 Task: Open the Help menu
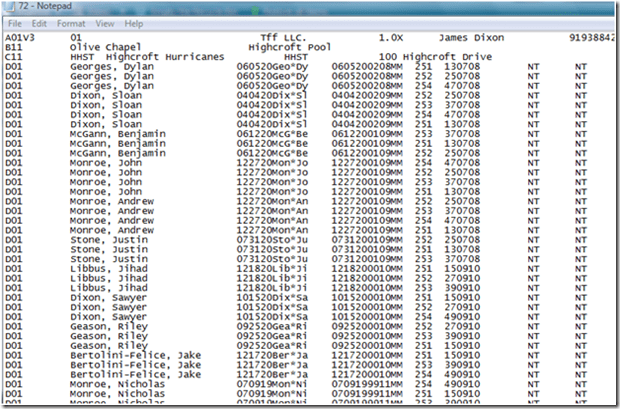coord(134,22)
